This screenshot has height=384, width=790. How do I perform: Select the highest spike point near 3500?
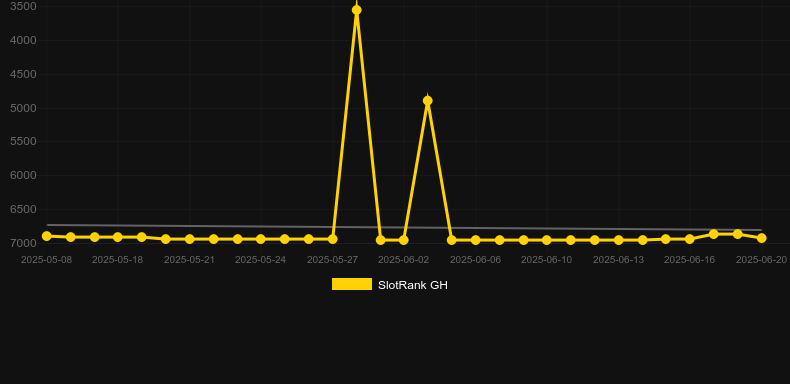pos(357,10)
